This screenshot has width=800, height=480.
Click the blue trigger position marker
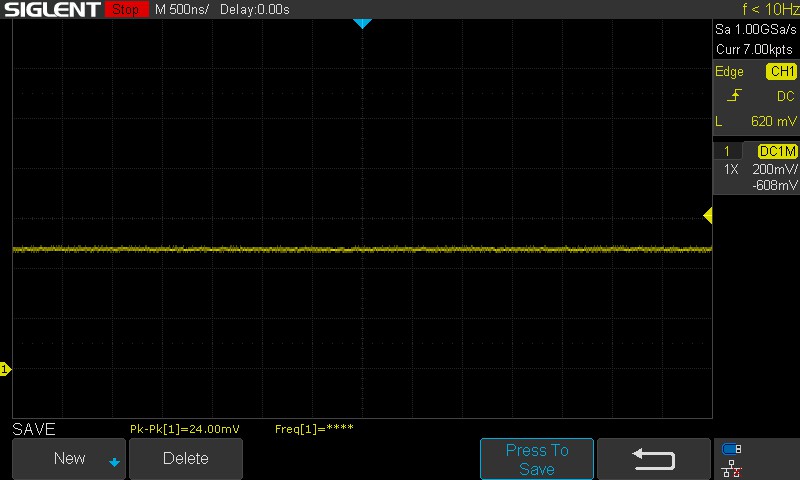click(362, 23)
